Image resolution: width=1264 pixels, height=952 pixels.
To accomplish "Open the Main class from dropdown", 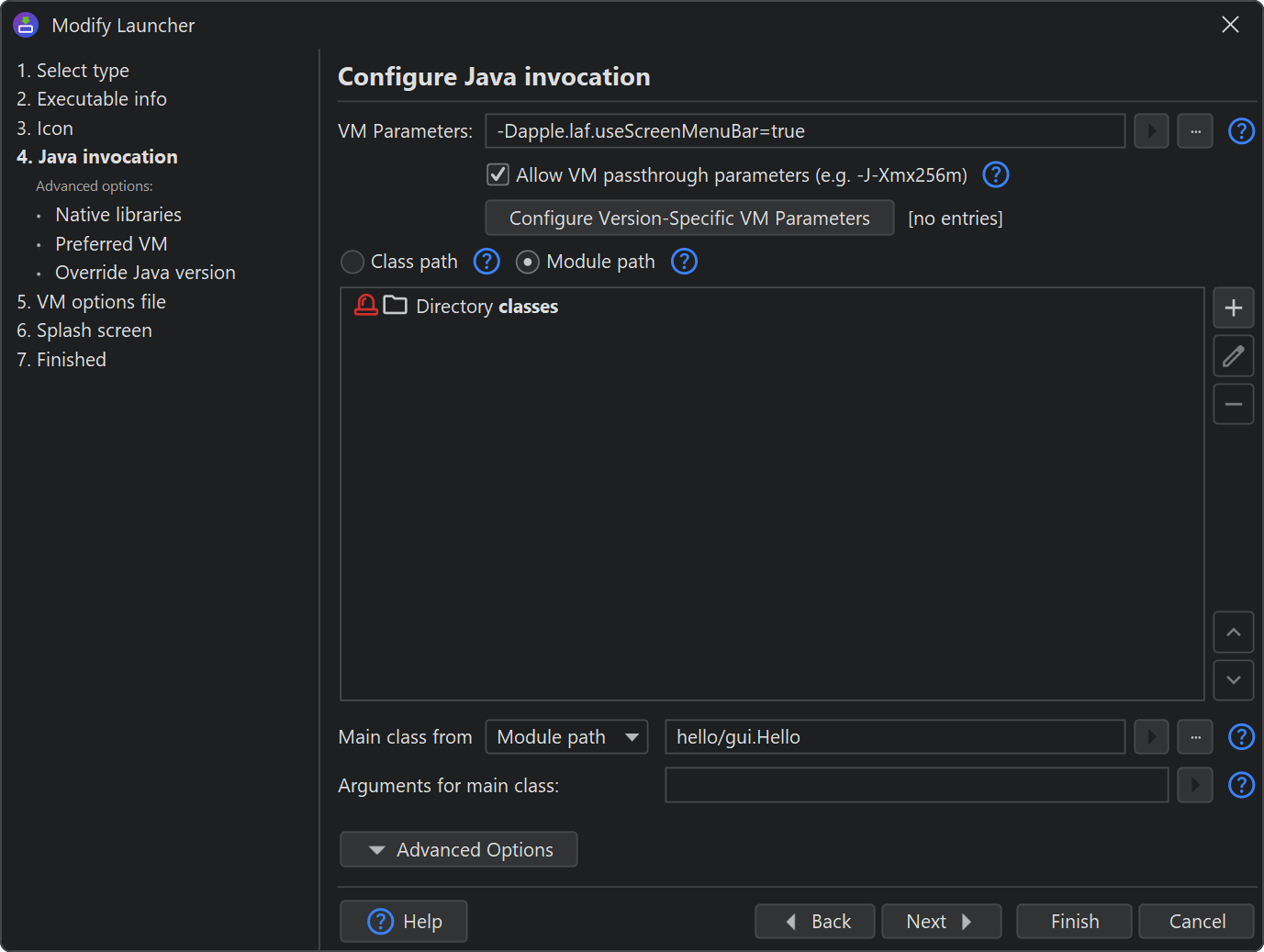I will [566, 737].
